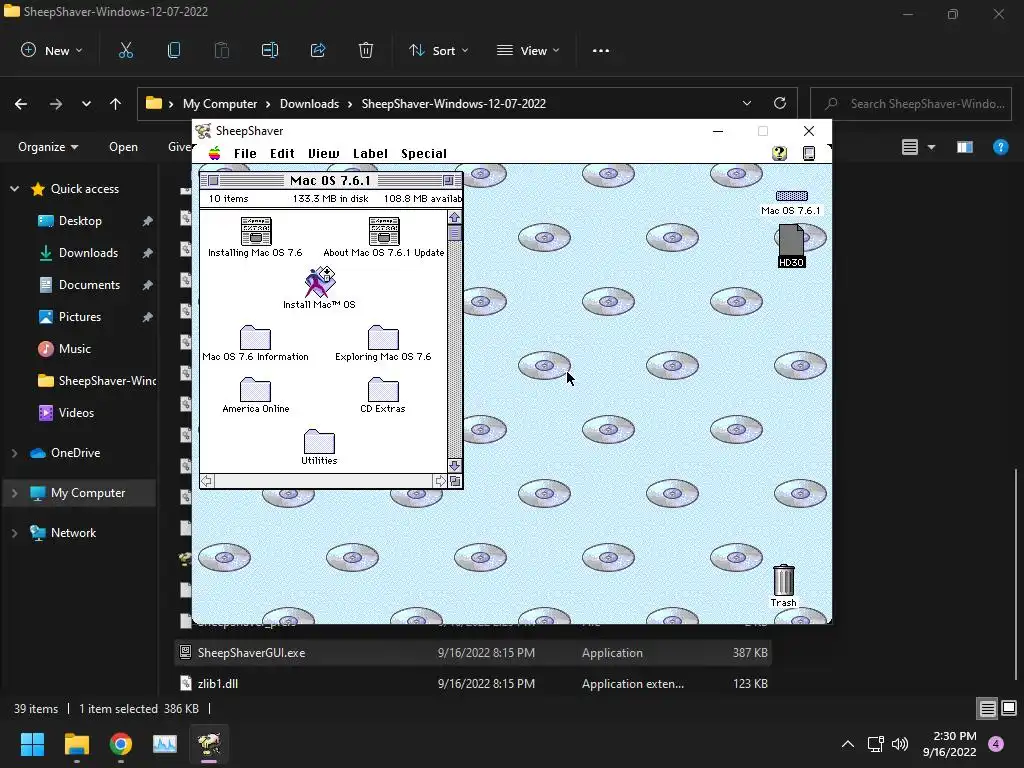Click the Copy icon in Explorer toolbar
This screenshot has width=1024, height=768.
click(174, 50)
